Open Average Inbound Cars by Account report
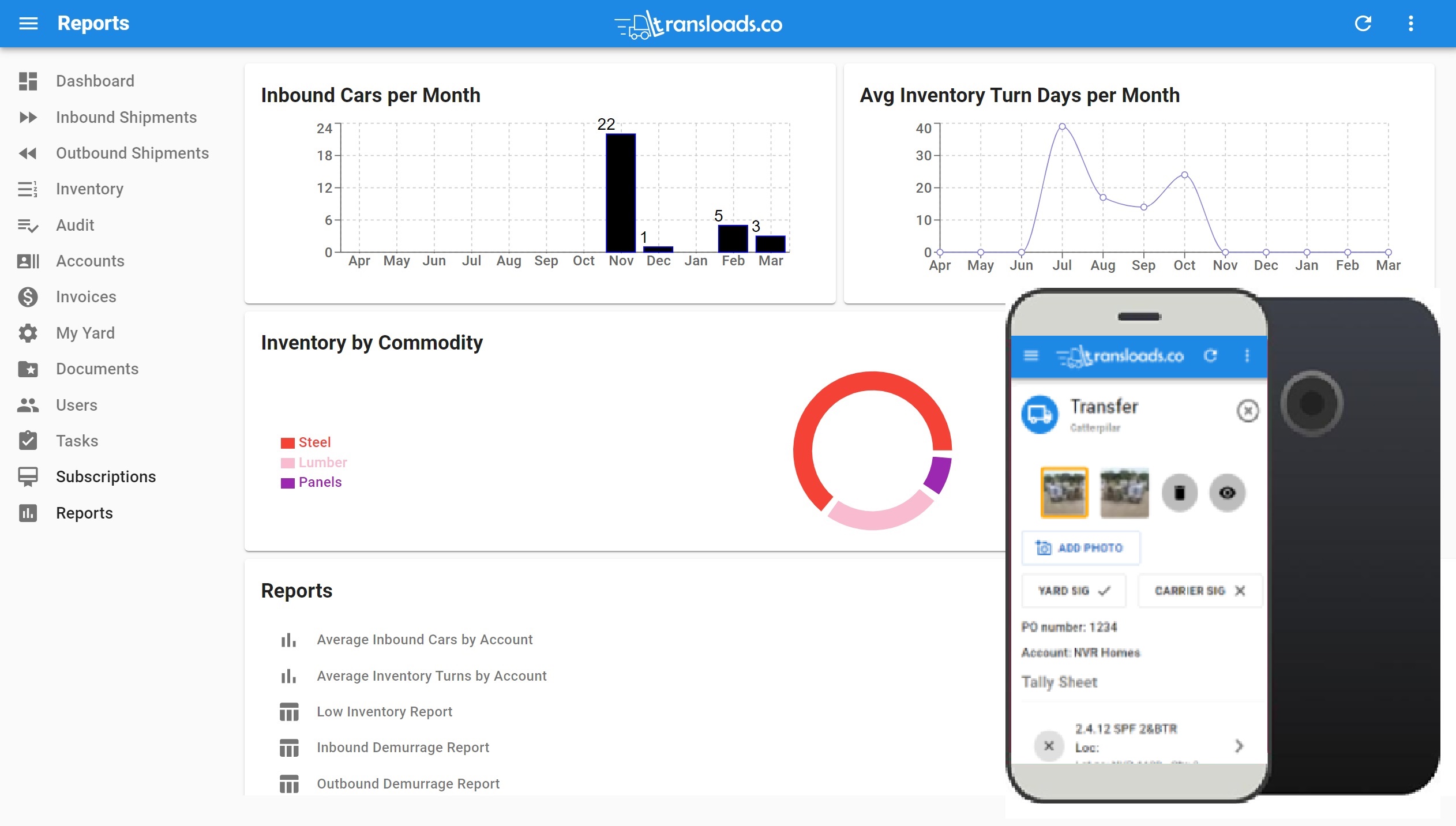The width and height of the screenshot is (1456, 826). (x=424, y=640)
